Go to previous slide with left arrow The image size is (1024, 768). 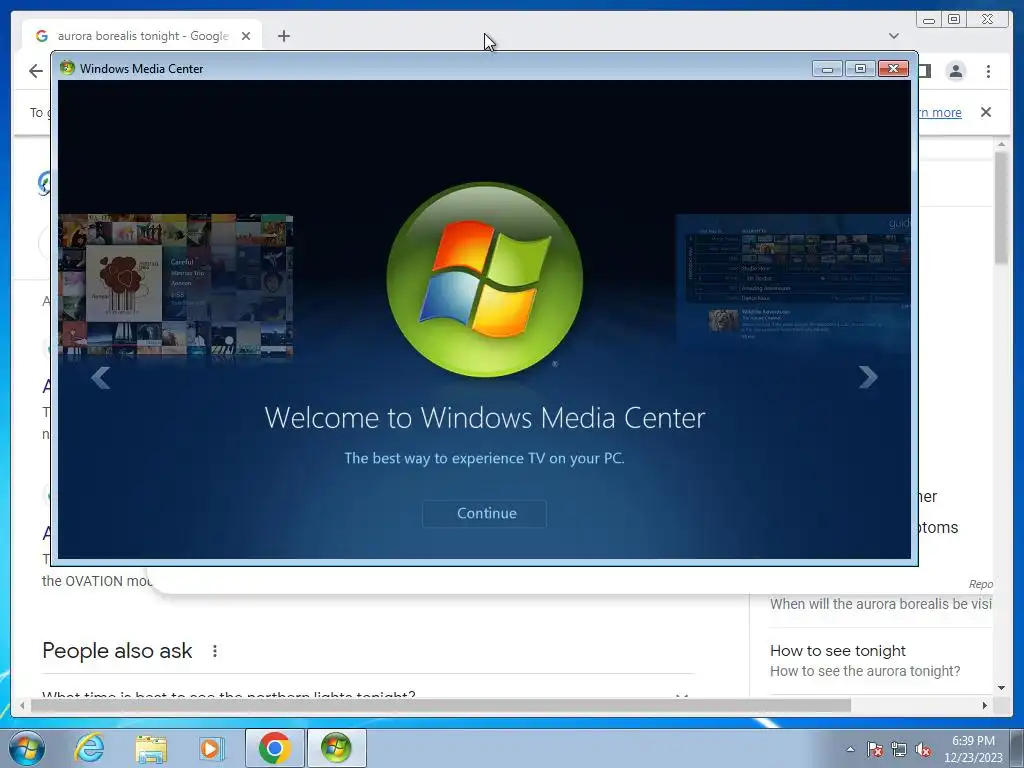click(101, 377)
